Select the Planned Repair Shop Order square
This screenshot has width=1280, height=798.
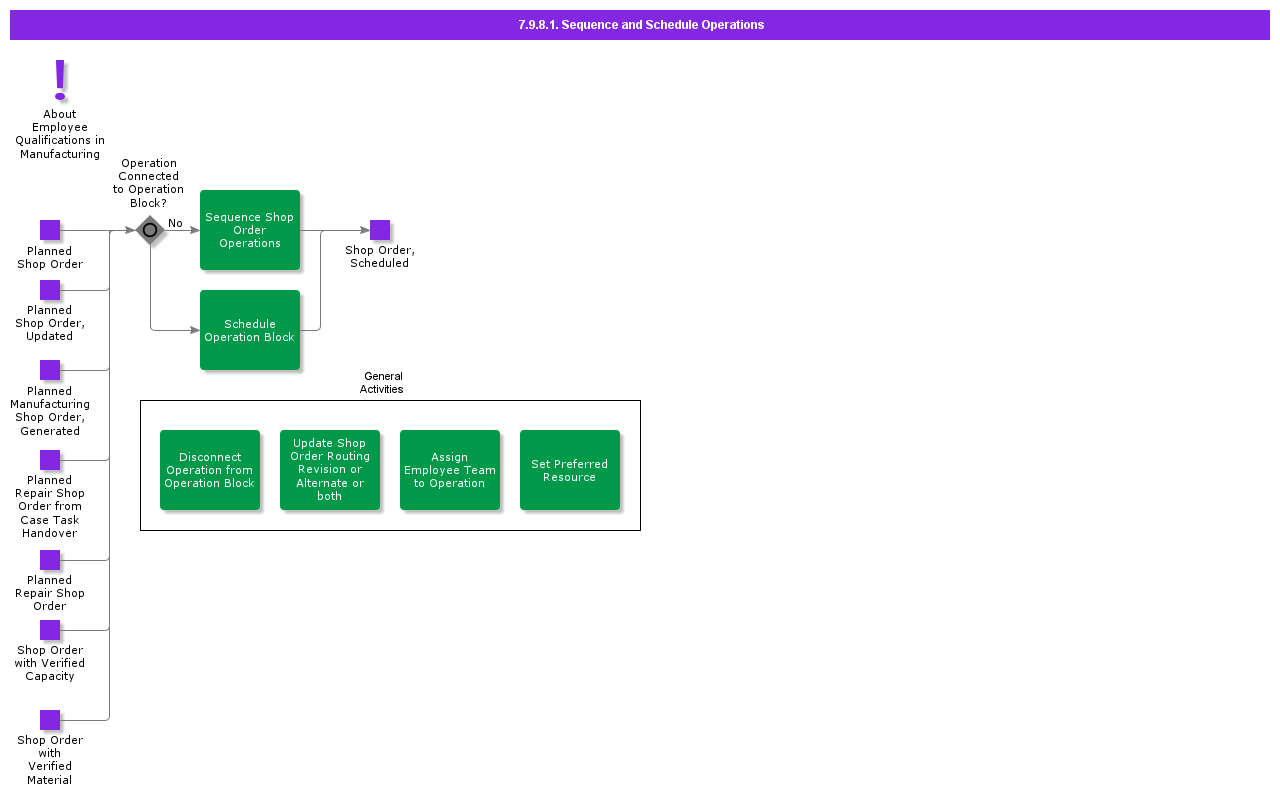click(x=50, y=560)
